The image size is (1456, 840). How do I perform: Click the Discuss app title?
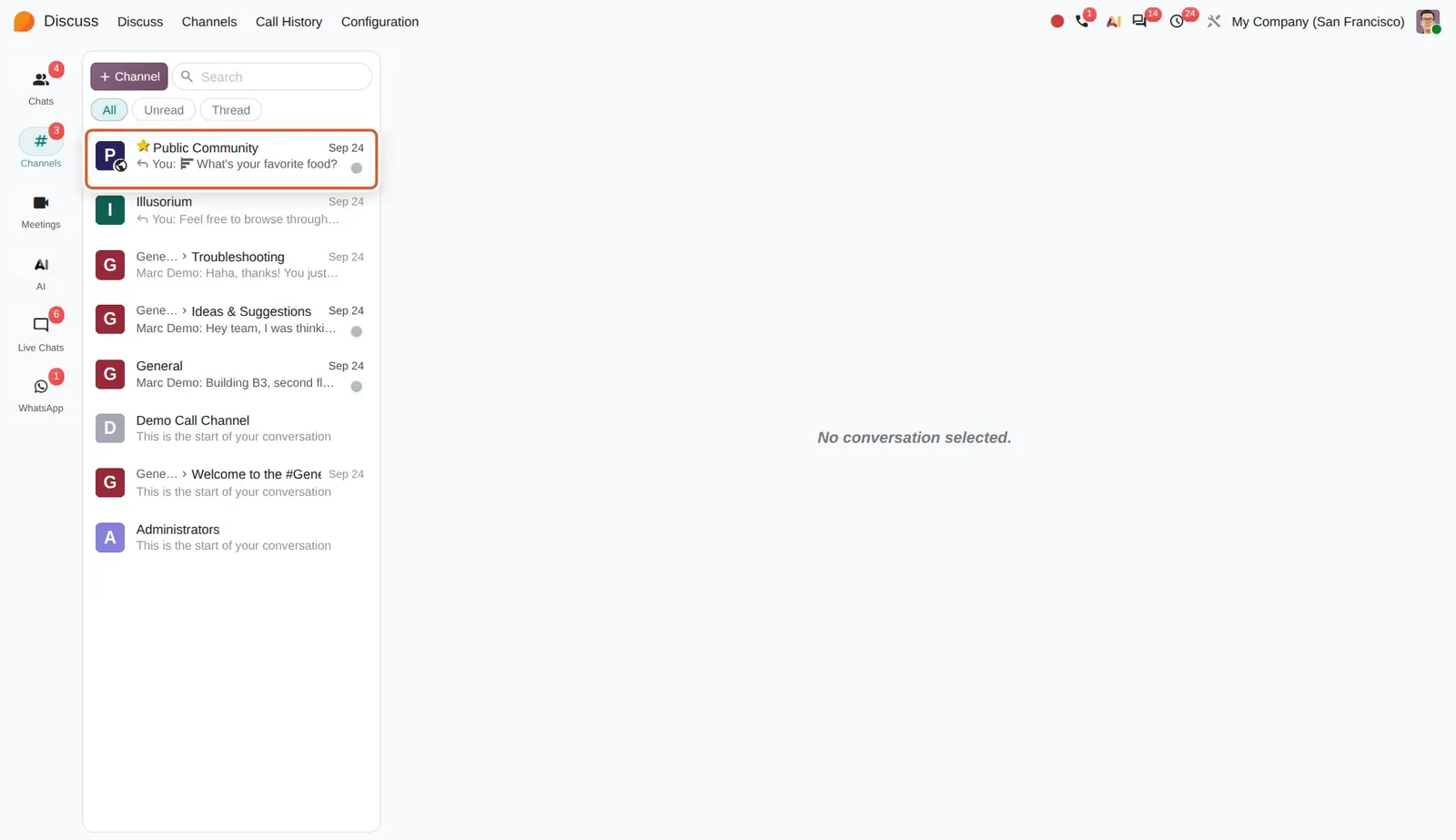click(71, 21)
